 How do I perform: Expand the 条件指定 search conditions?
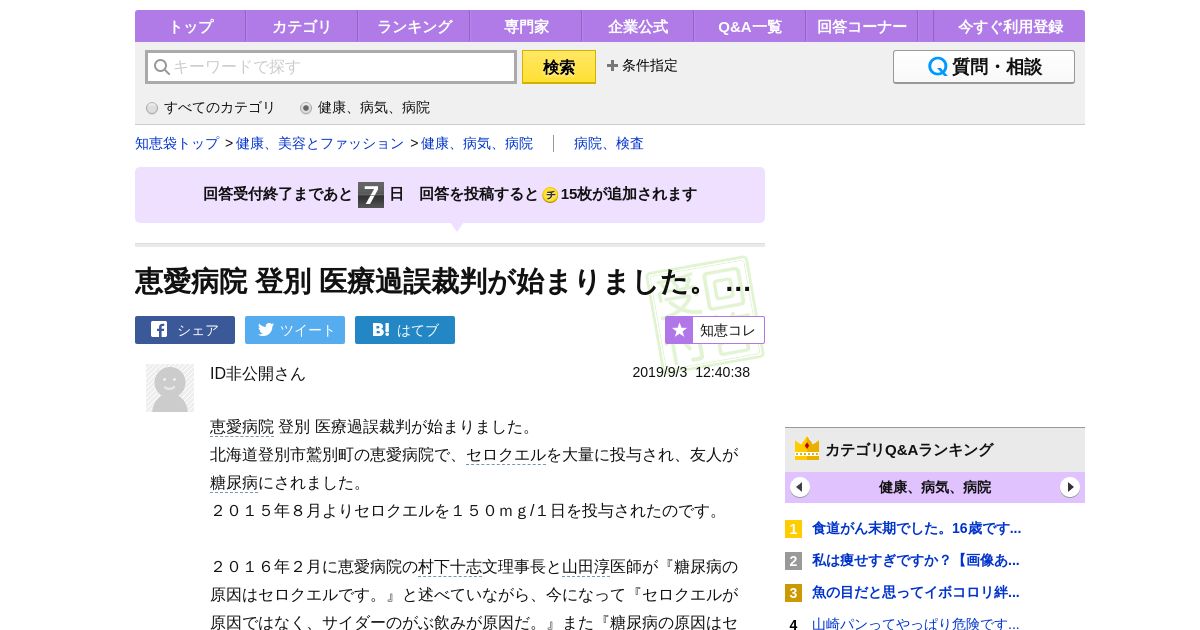(x=642, y=66)
